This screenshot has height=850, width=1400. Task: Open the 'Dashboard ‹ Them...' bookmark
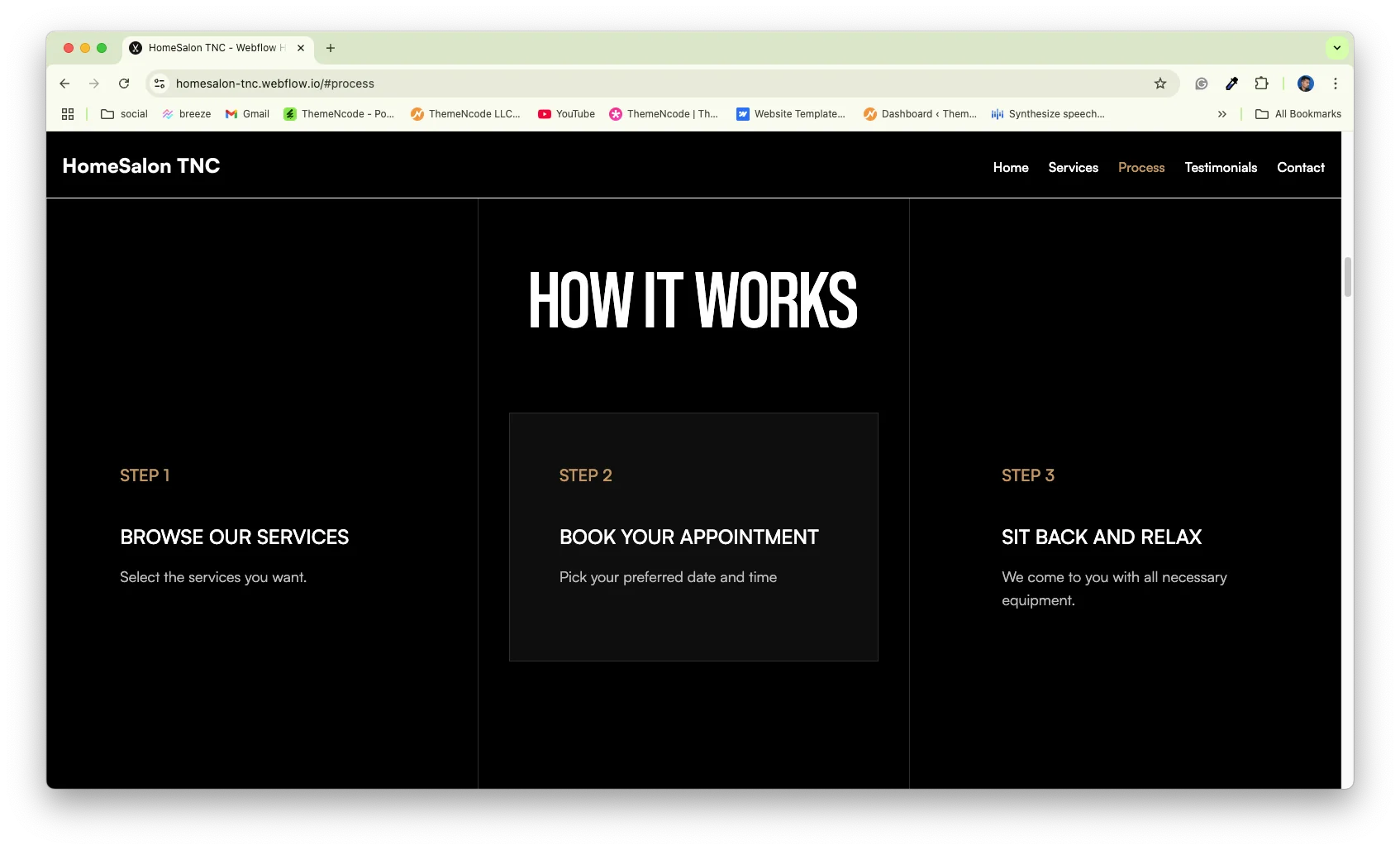pyautogui.click(x=919, y=114)
